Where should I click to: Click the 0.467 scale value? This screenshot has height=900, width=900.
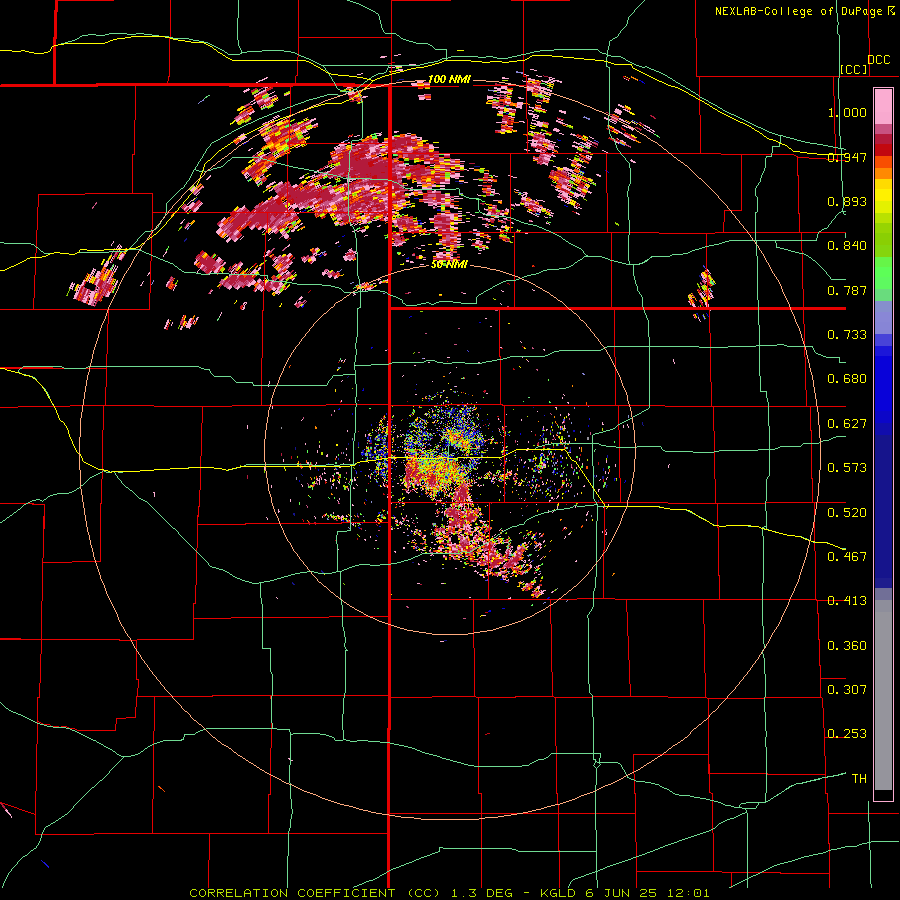(x=847, y=556)
